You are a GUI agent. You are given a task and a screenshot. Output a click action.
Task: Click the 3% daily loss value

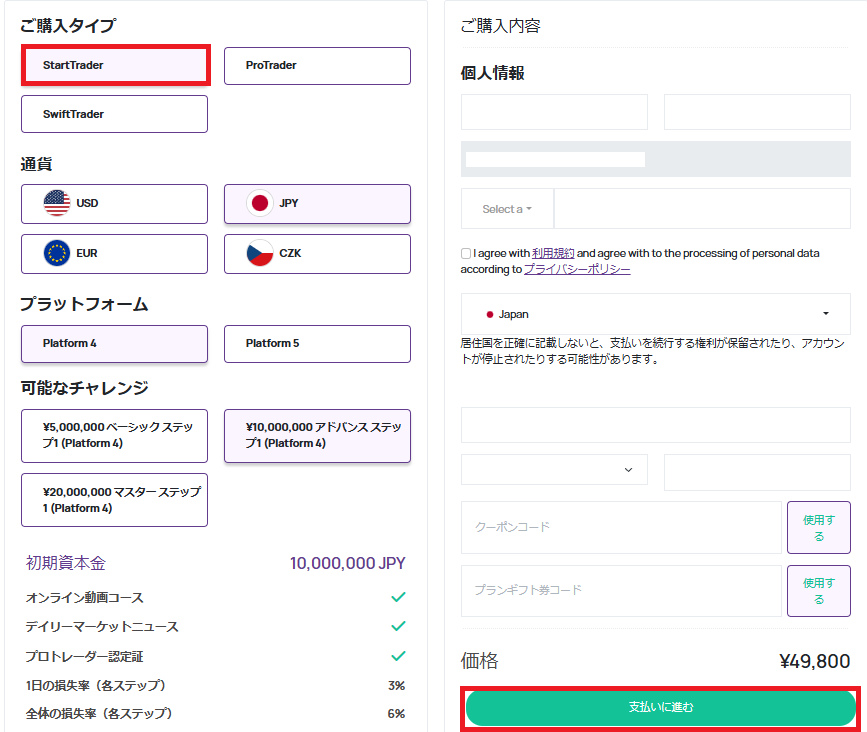(396, 686)
